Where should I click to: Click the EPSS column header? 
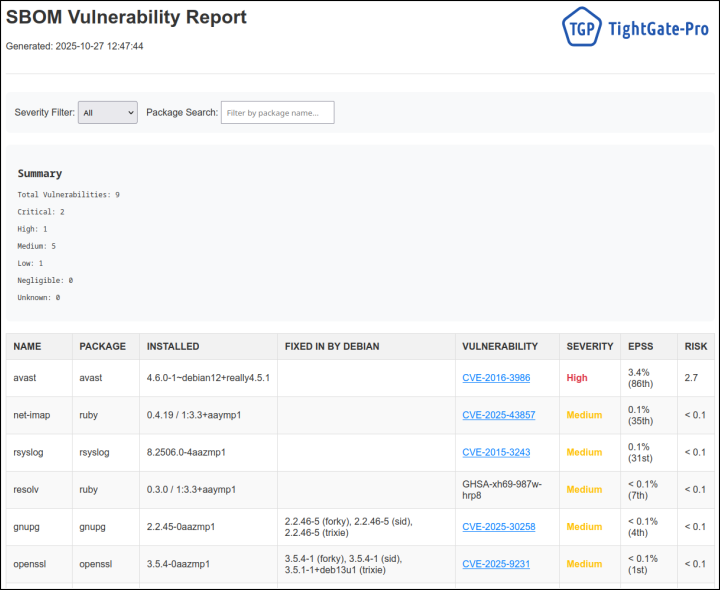640,346
